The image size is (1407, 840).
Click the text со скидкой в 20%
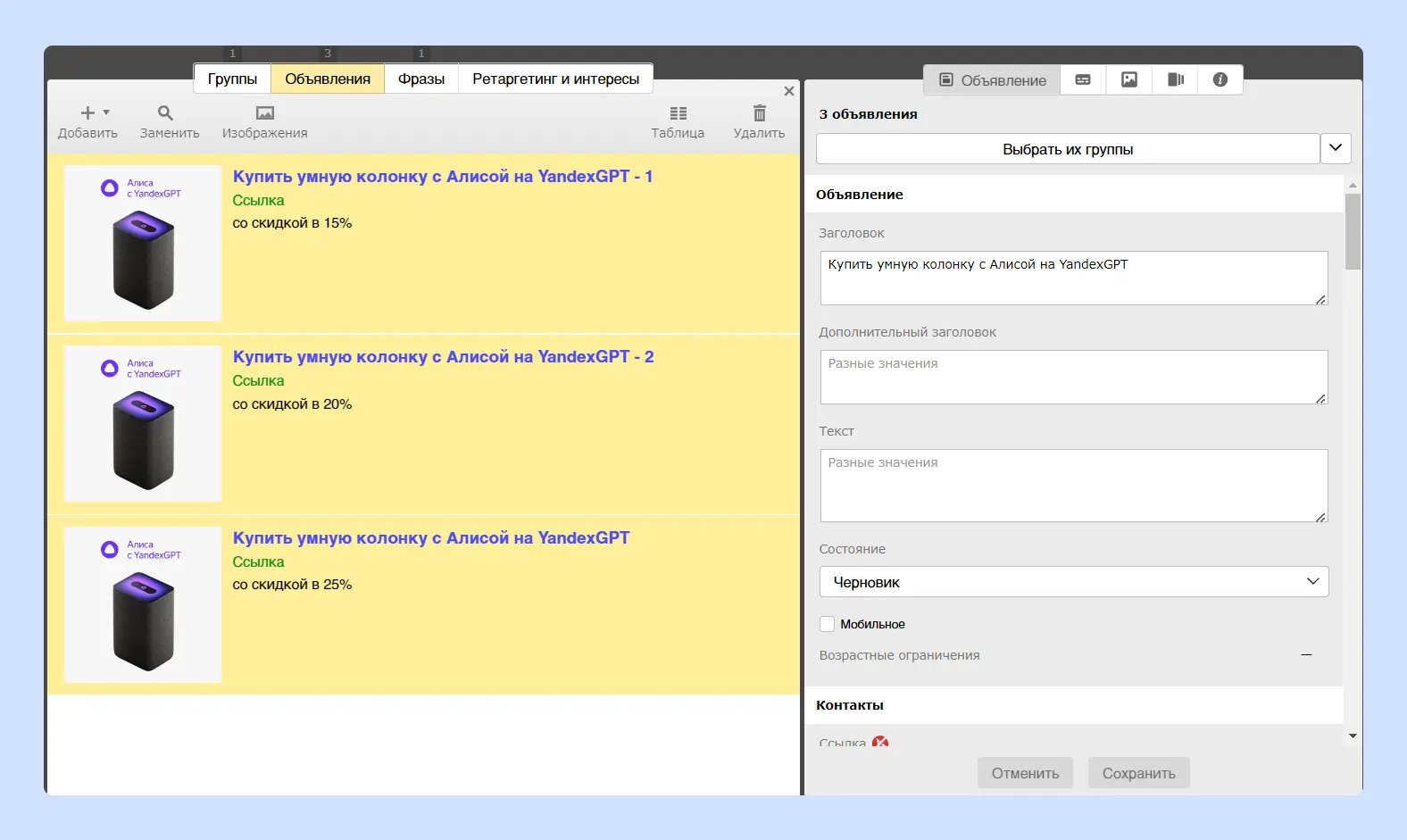[292, 404]
